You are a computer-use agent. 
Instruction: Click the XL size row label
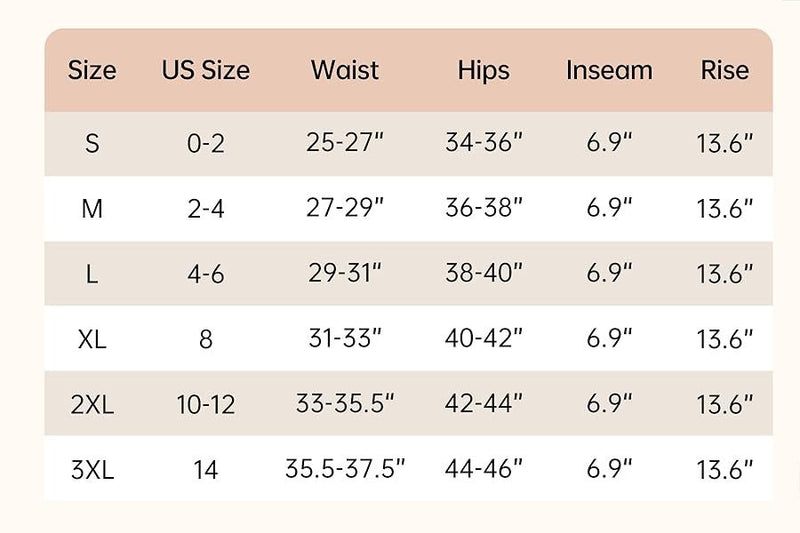92,339
